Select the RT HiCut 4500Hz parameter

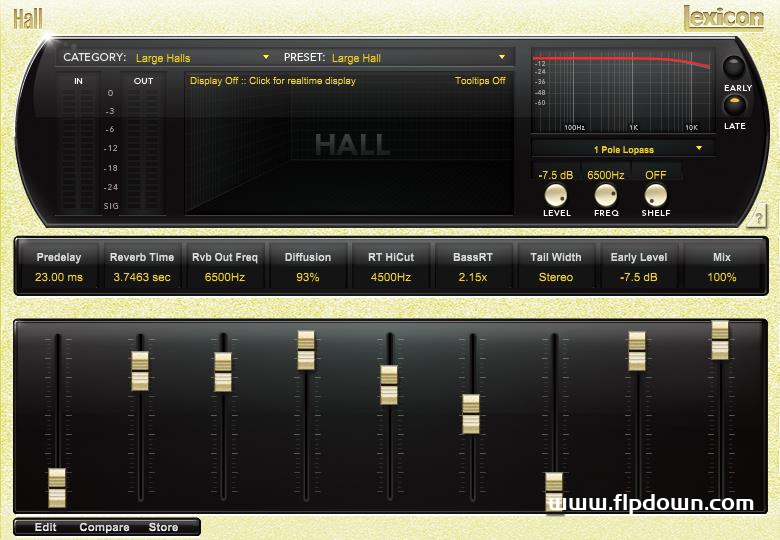pyautogui.click(x=390, y=267)
